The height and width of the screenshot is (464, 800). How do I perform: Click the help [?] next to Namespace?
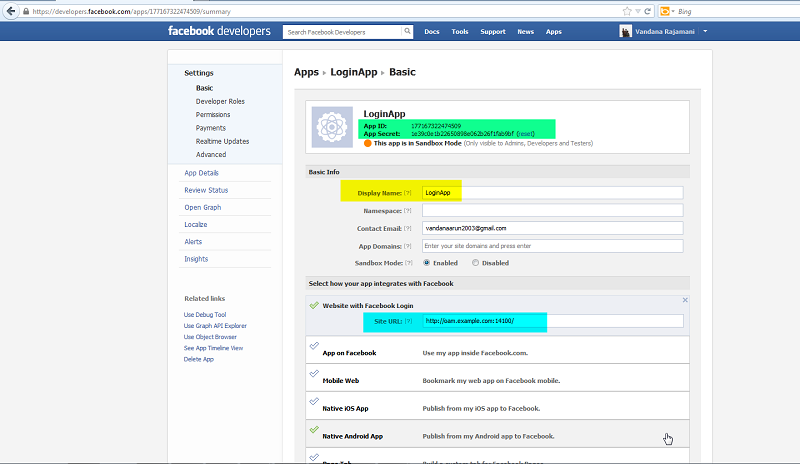(x=408, y=211)
